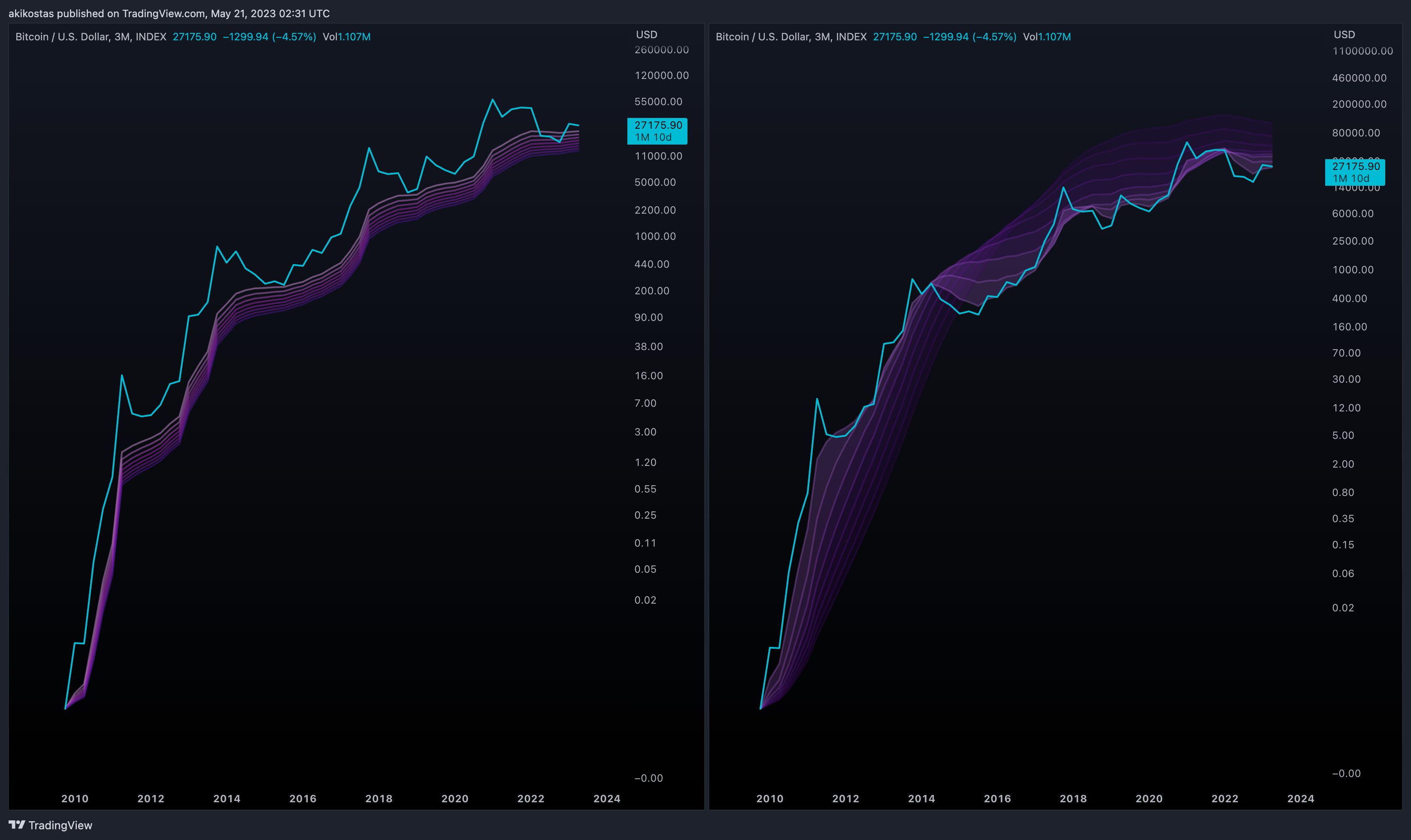Click left price axis label 90.00

[648, 317]
